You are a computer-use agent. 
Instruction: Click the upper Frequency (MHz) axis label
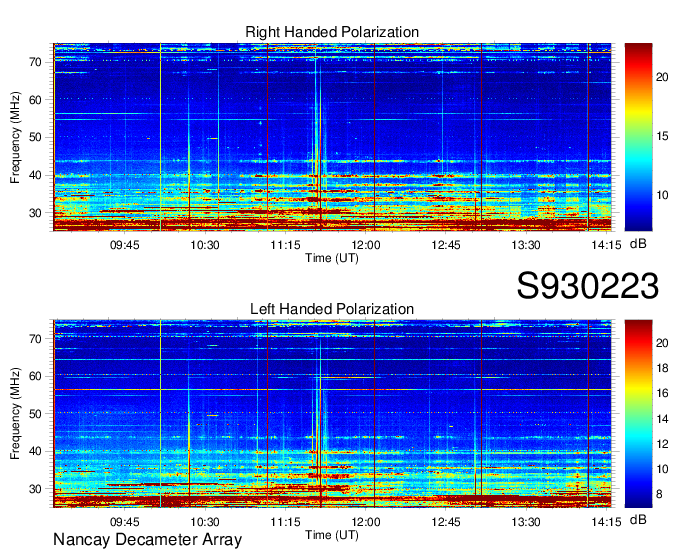15,137
